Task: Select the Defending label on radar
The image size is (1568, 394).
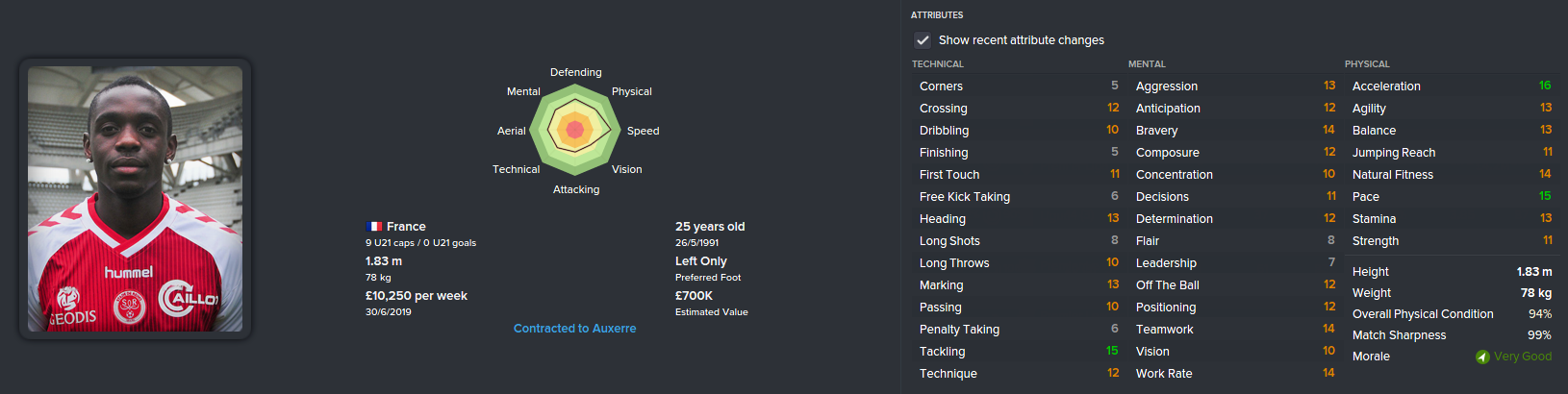Action: pos(575,72)
